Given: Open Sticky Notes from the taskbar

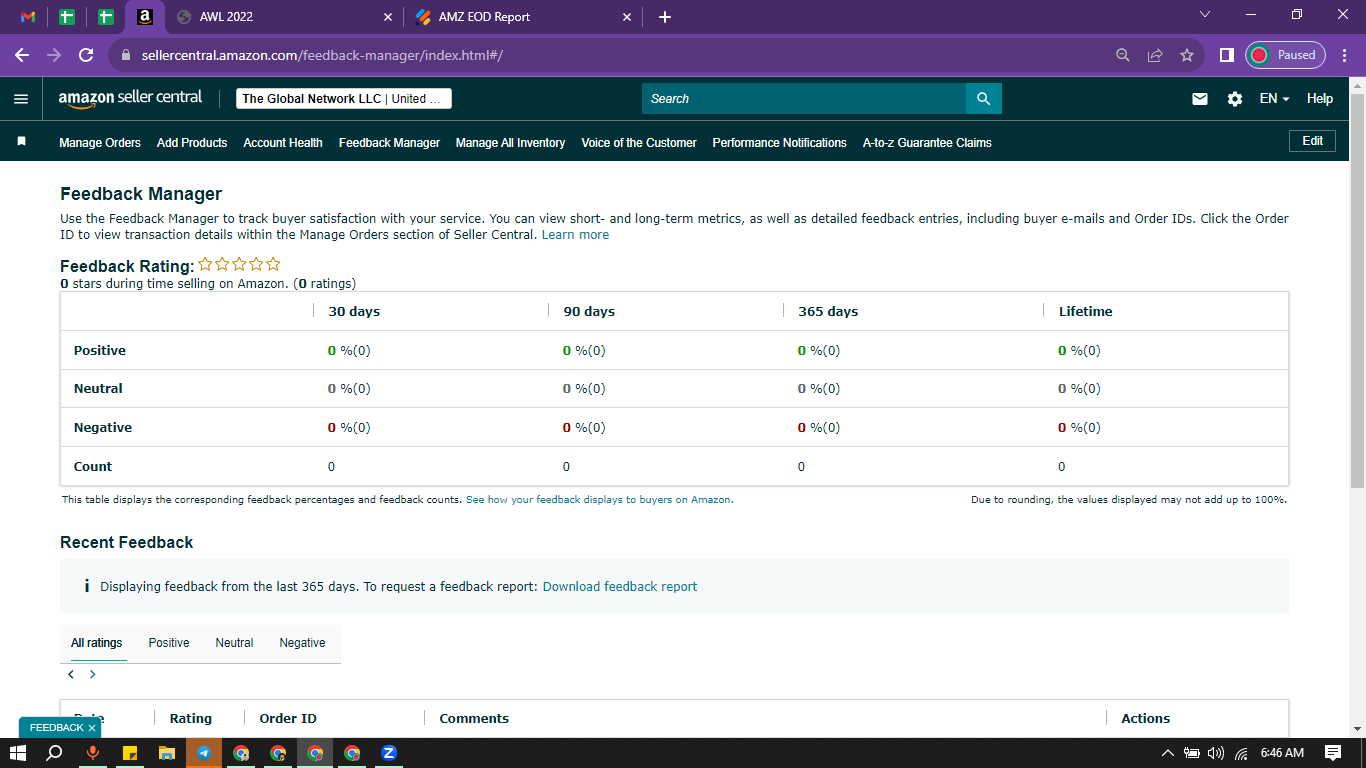Looking at the screenshot, I should (130, 753).
